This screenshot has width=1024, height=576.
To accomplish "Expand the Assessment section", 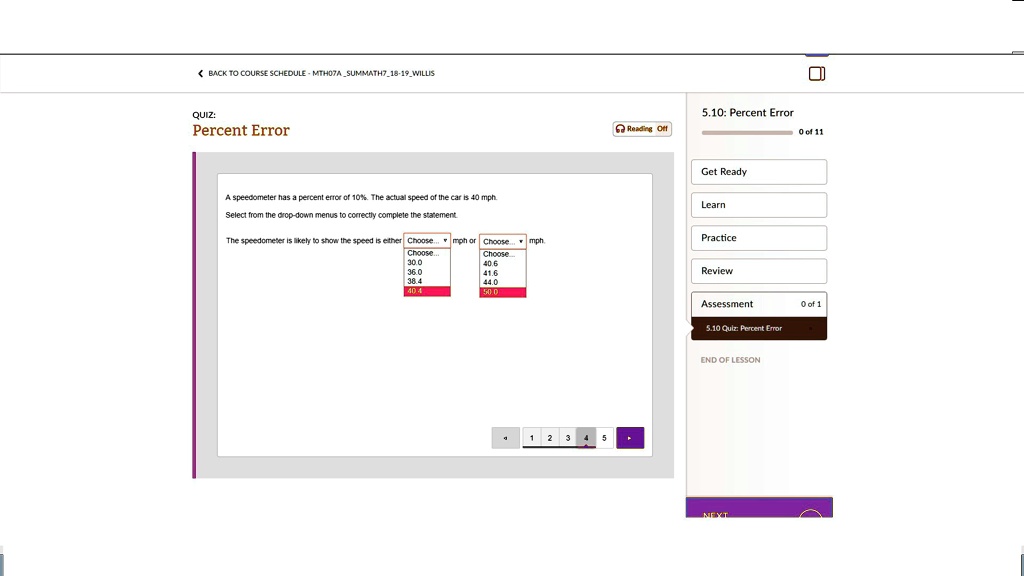I will pos(759,304).
